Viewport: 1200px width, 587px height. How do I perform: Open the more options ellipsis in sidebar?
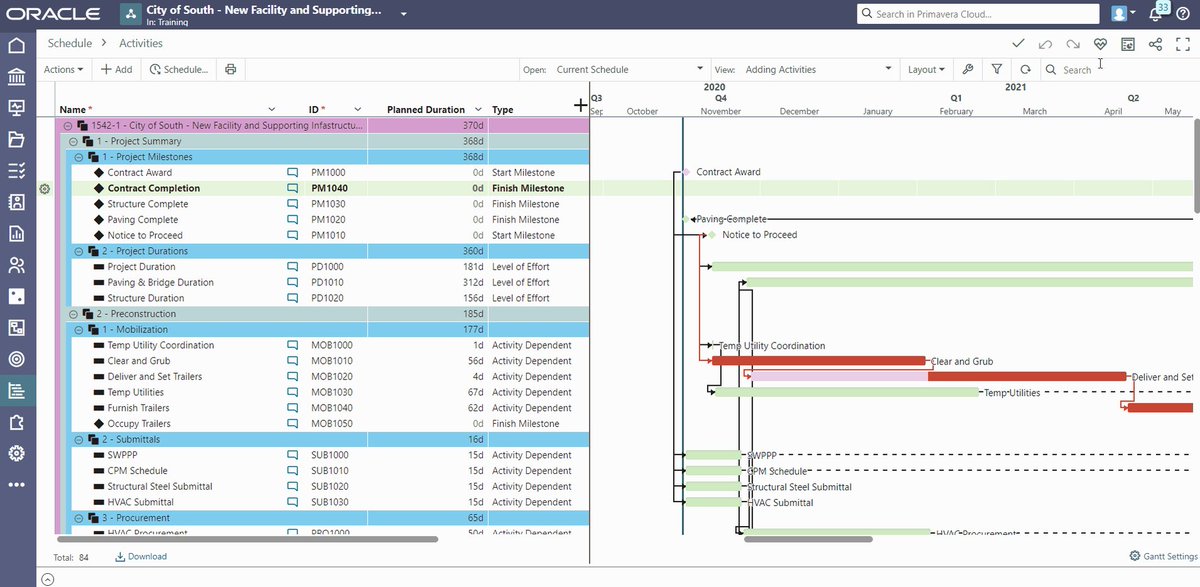tap(16, 485)
